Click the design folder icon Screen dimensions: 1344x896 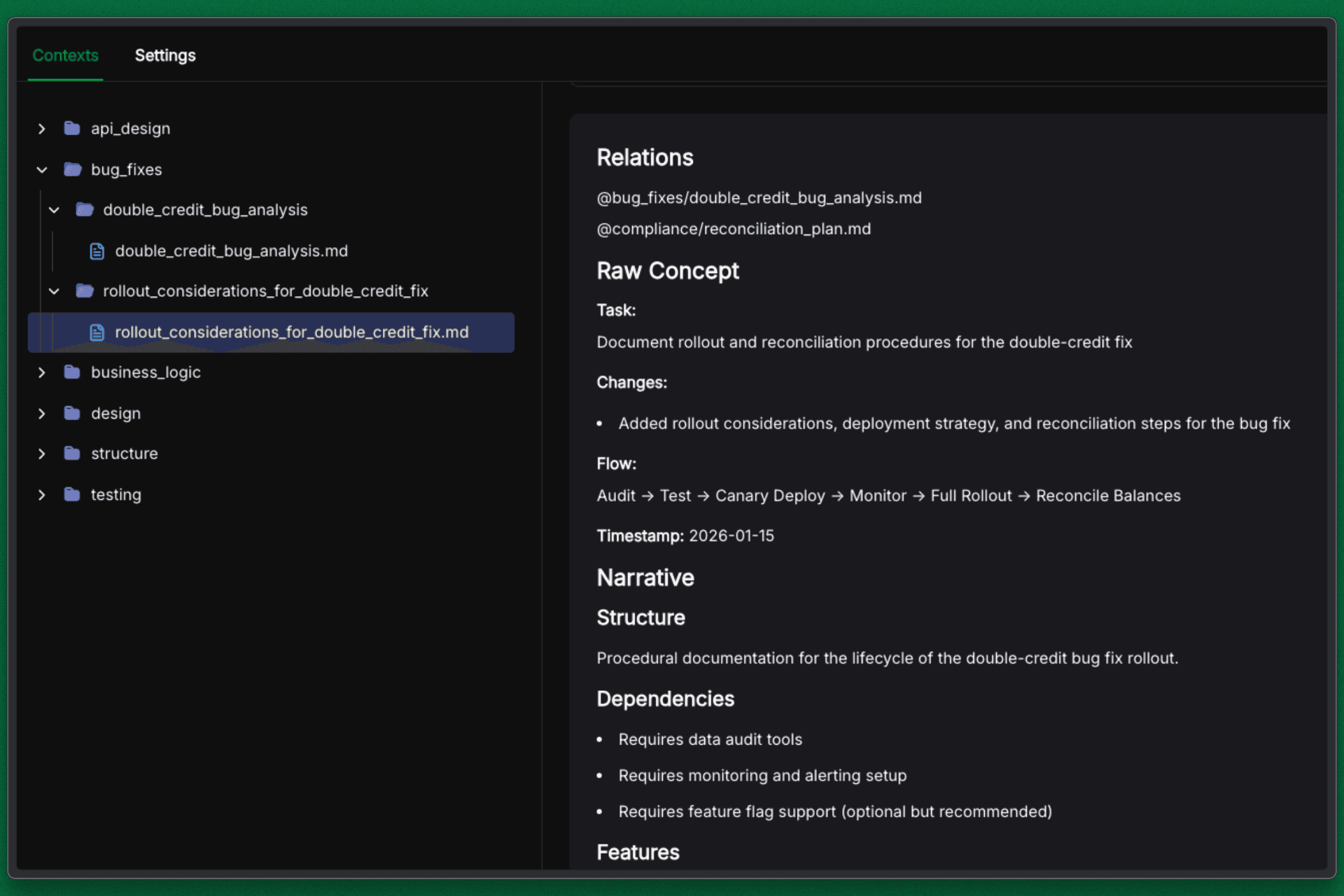(71, 413)
